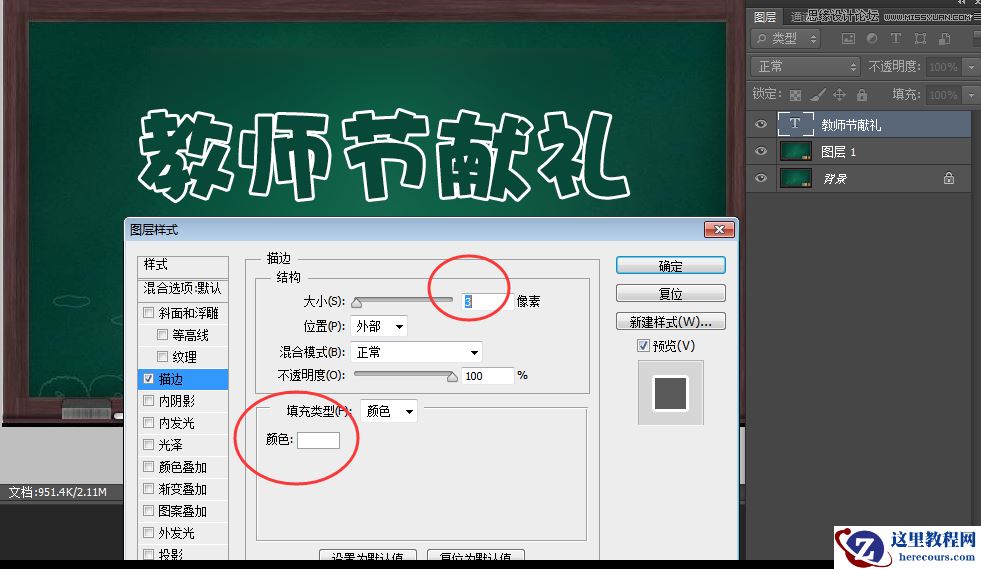Enable the 纹理 checkbox
The height and width of the screenshot is (569, 981).
[x=162, y=356]
